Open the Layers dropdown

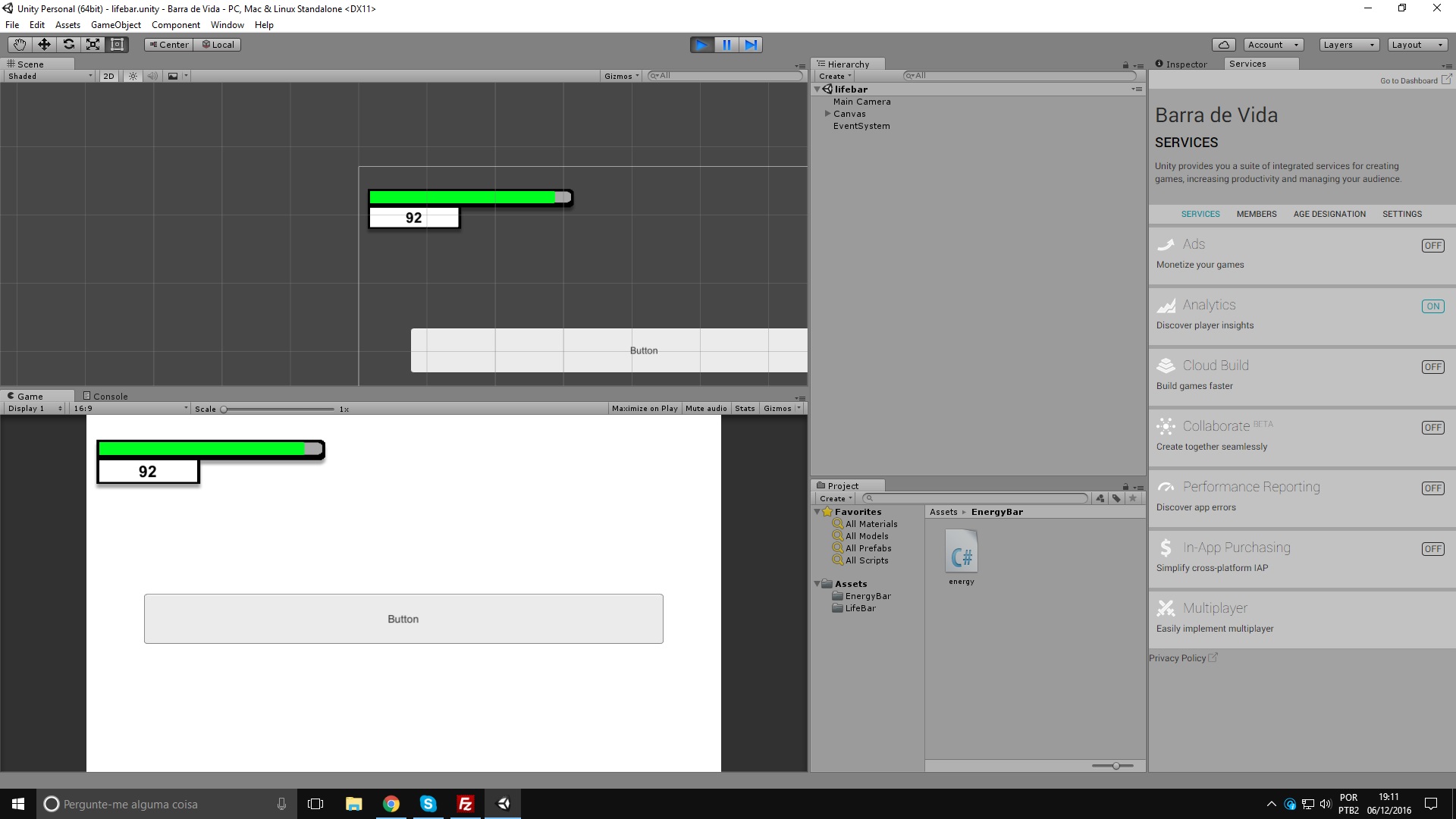pyautogui.click(x=1348, y=45)
